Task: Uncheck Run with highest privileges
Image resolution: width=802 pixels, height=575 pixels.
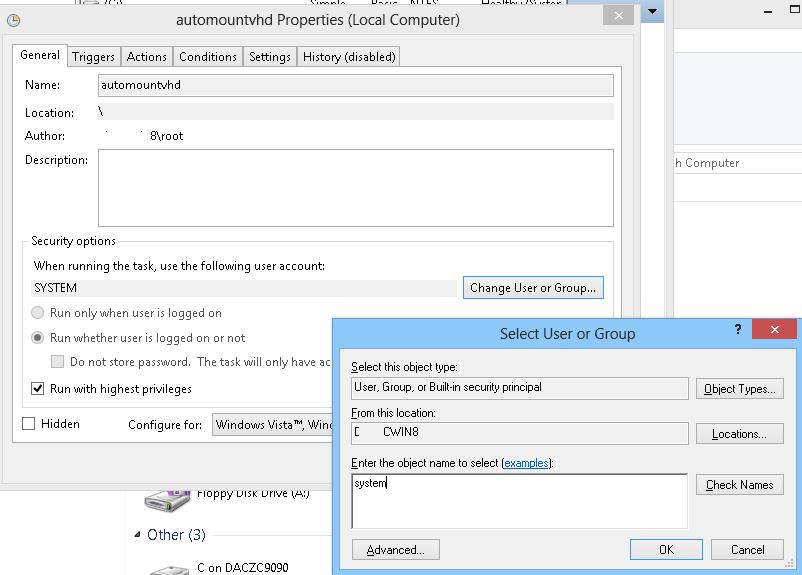Action: [37, 389]
